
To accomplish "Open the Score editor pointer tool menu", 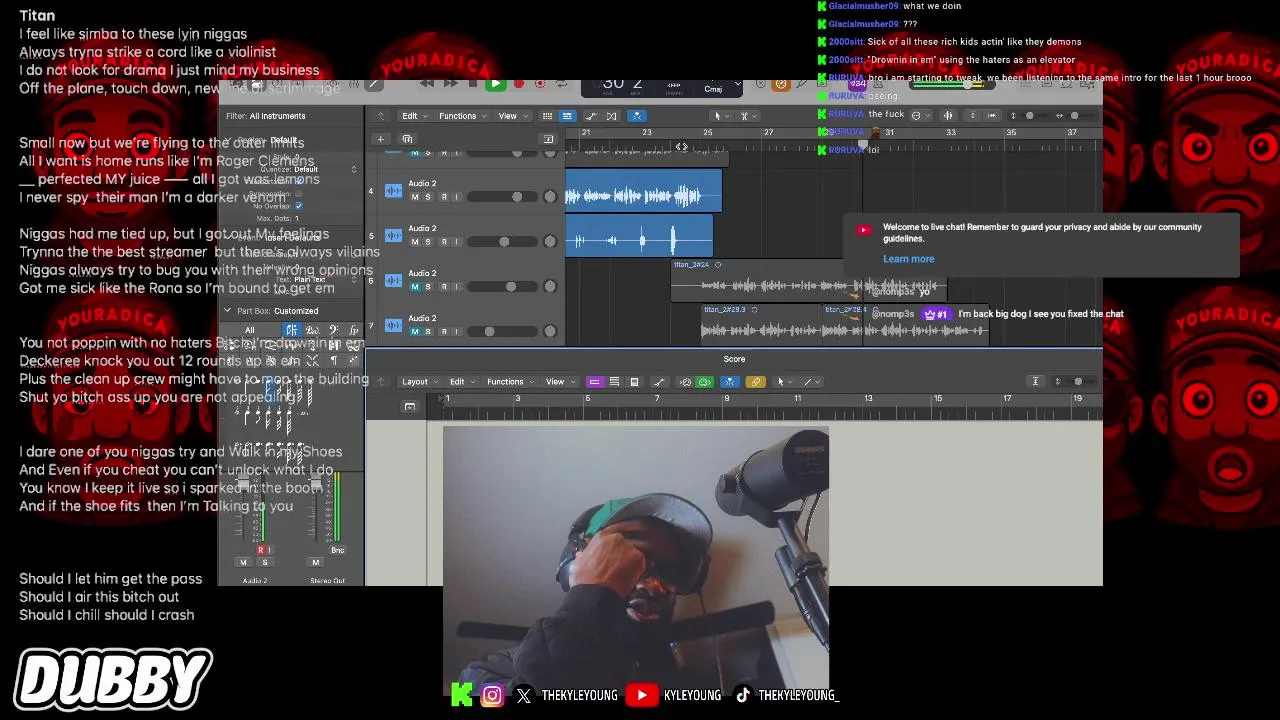I will click(x=785, y=382).
